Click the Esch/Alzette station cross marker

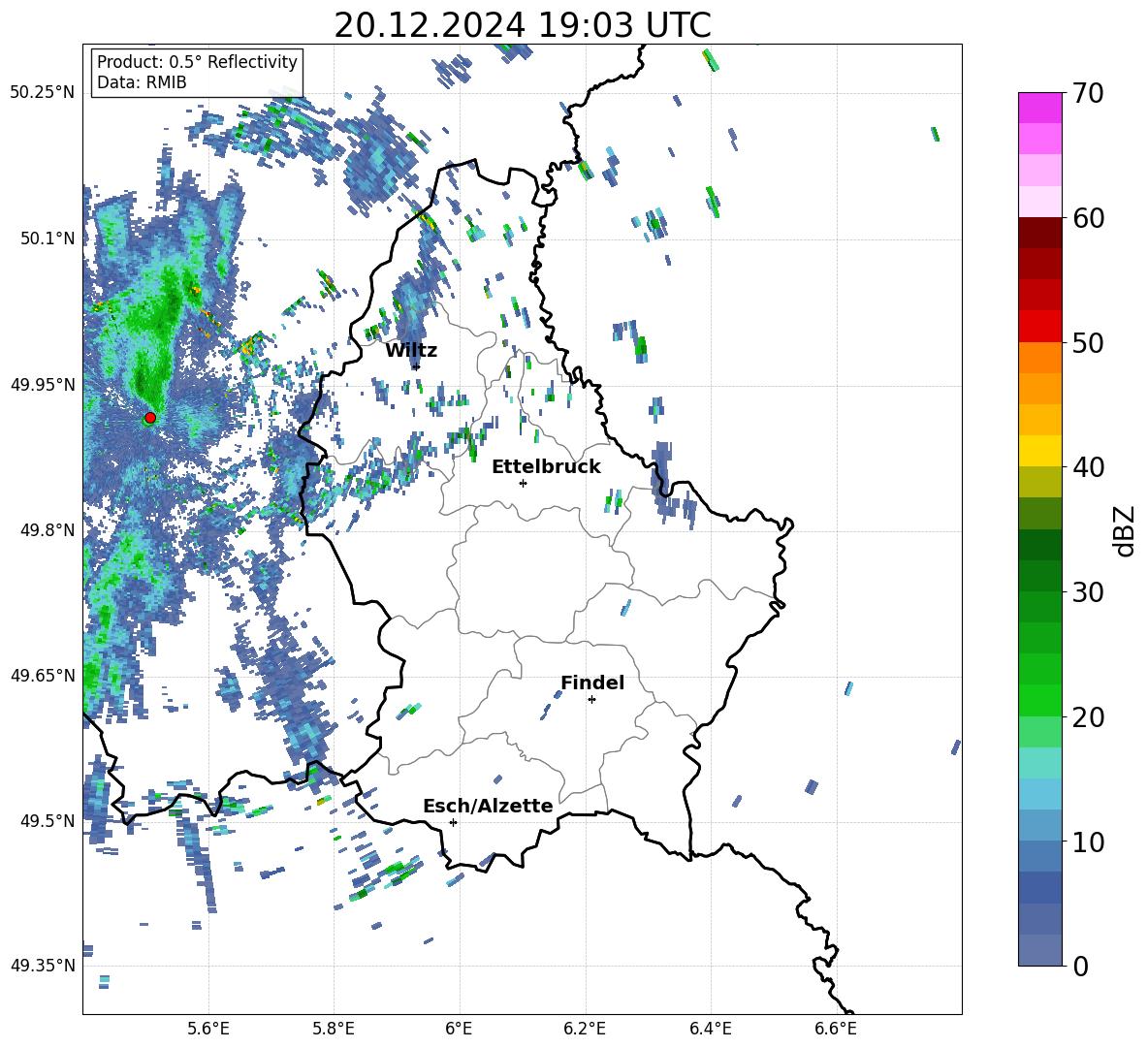[453, 822]
